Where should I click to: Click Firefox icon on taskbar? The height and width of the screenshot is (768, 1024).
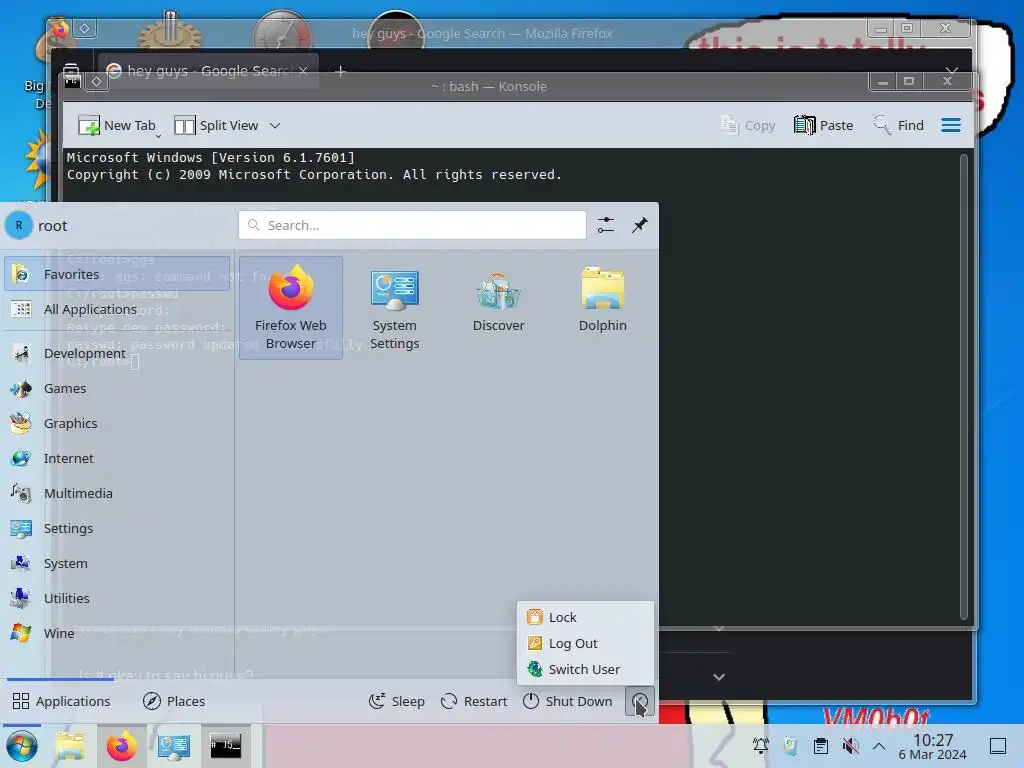(x=121, y=746)
